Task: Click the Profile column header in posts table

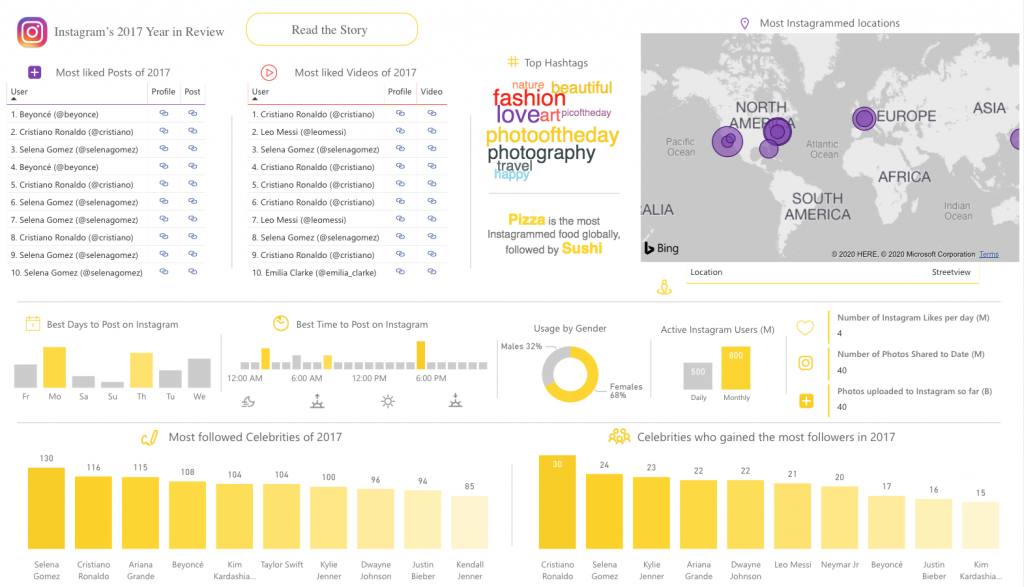Action: (x=163, y=92)
